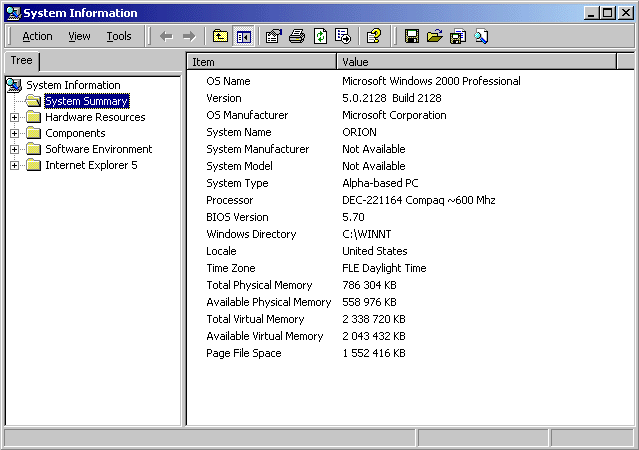Open Properties from the toolbar
Screen dimensions: 639x450
(x=273, y=36)
